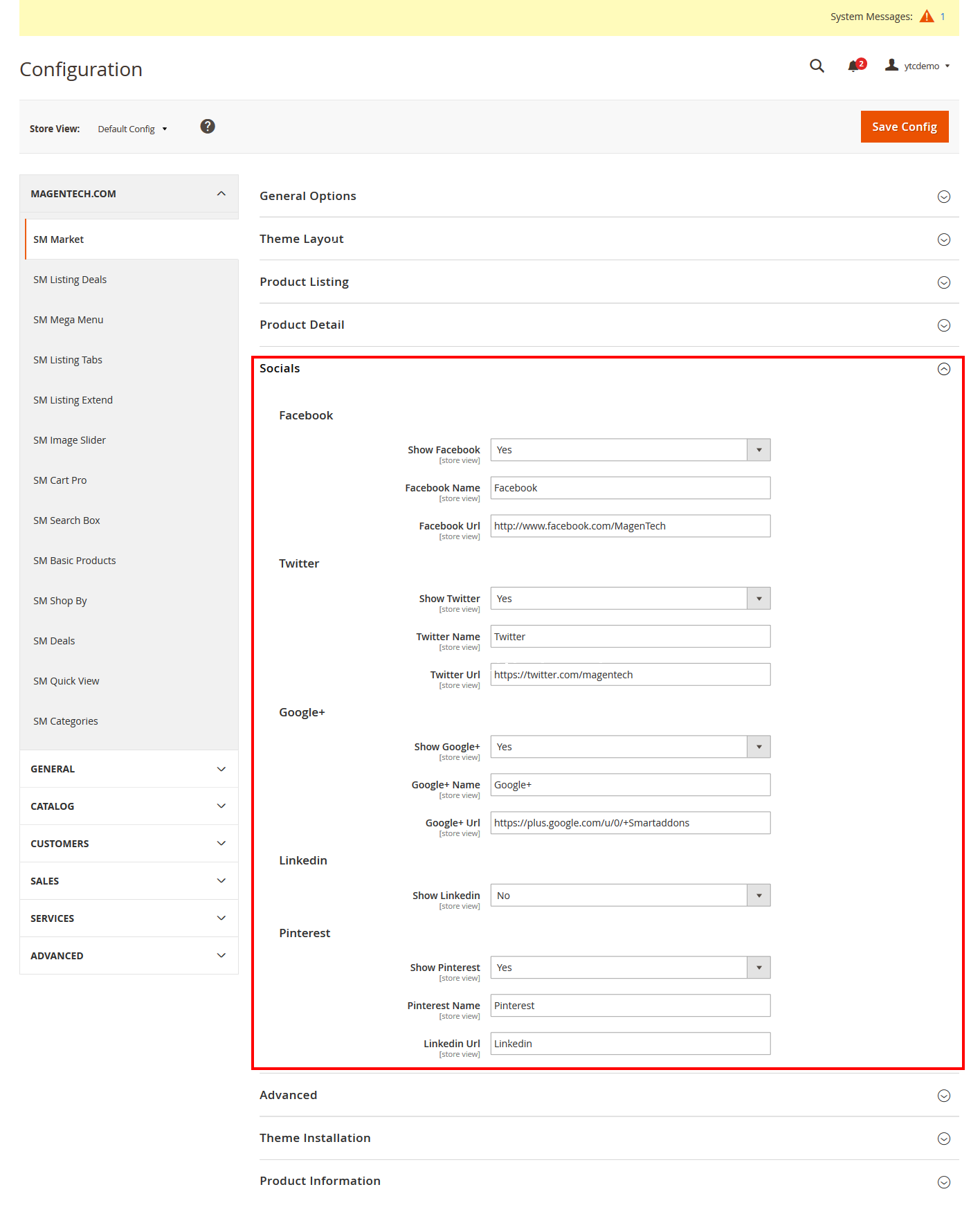Click the system messages warning icon
980x1223 pixels.
tap(927, 16)
